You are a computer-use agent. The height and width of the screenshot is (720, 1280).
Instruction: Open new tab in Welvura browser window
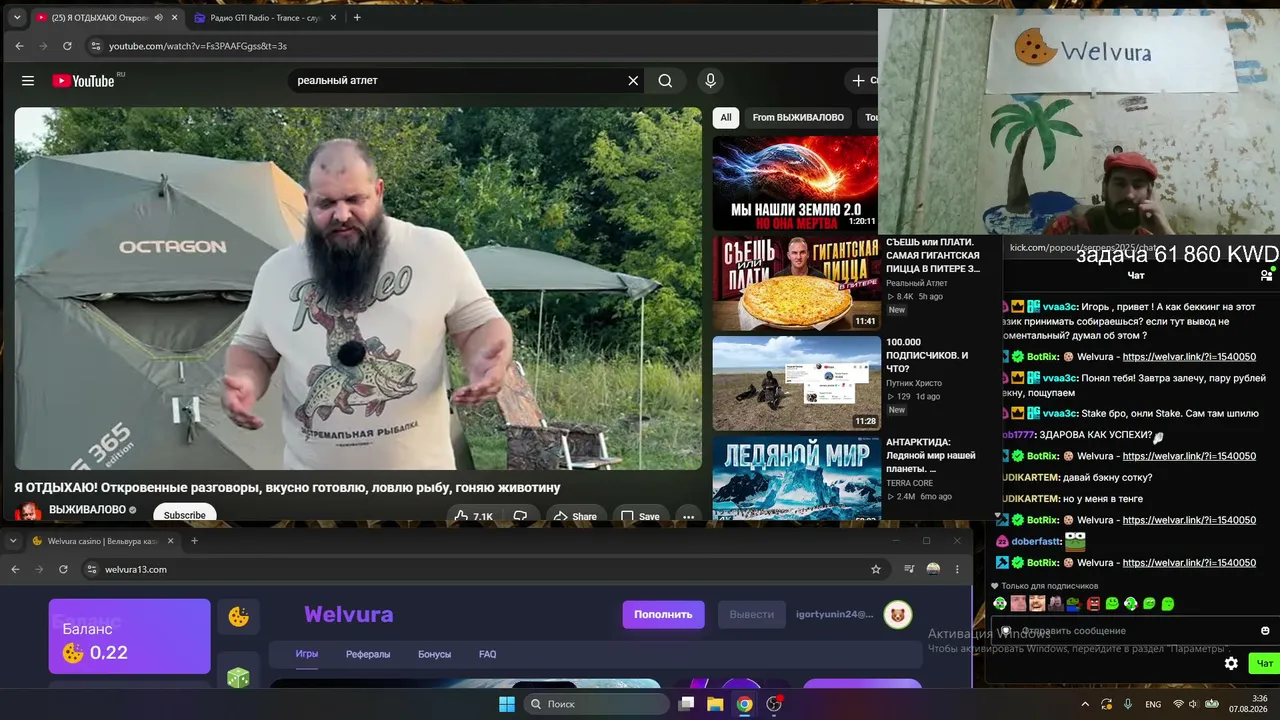pos(194,541)
